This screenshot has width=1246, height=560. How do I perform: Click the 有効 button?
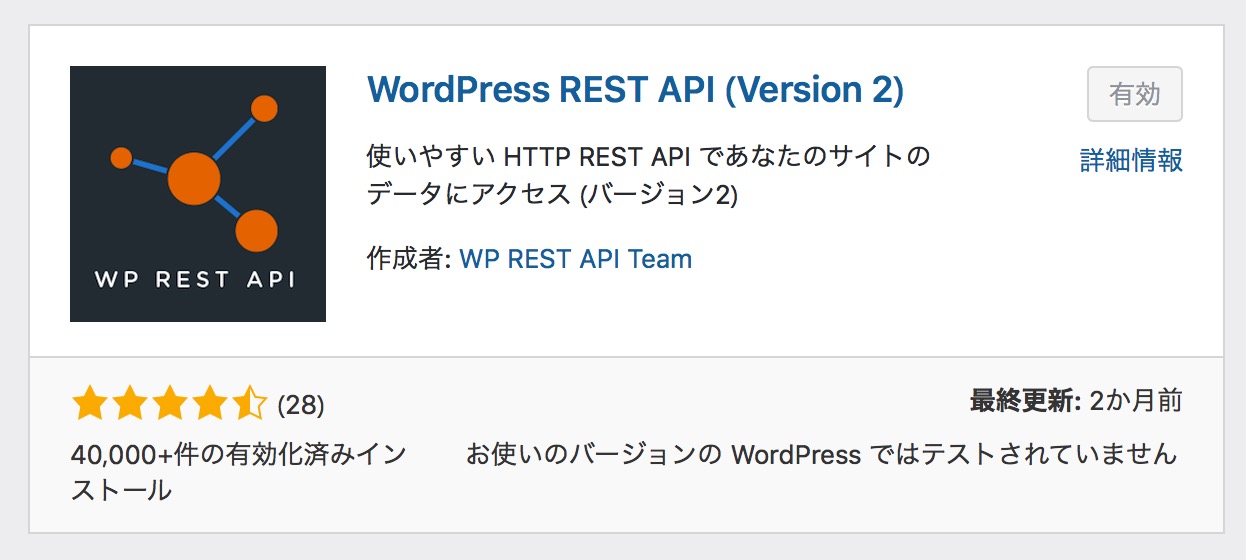1135,94
